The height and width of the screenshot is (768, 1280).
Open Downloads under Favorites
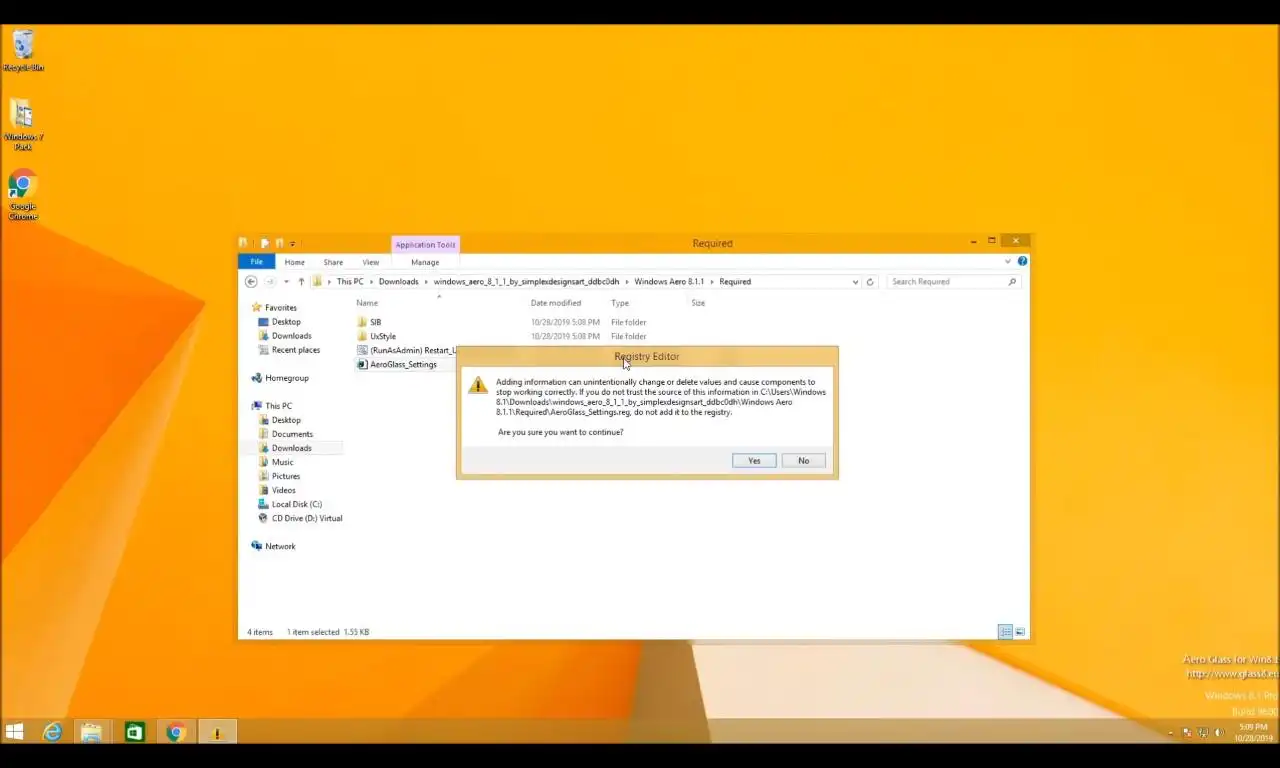285,336
